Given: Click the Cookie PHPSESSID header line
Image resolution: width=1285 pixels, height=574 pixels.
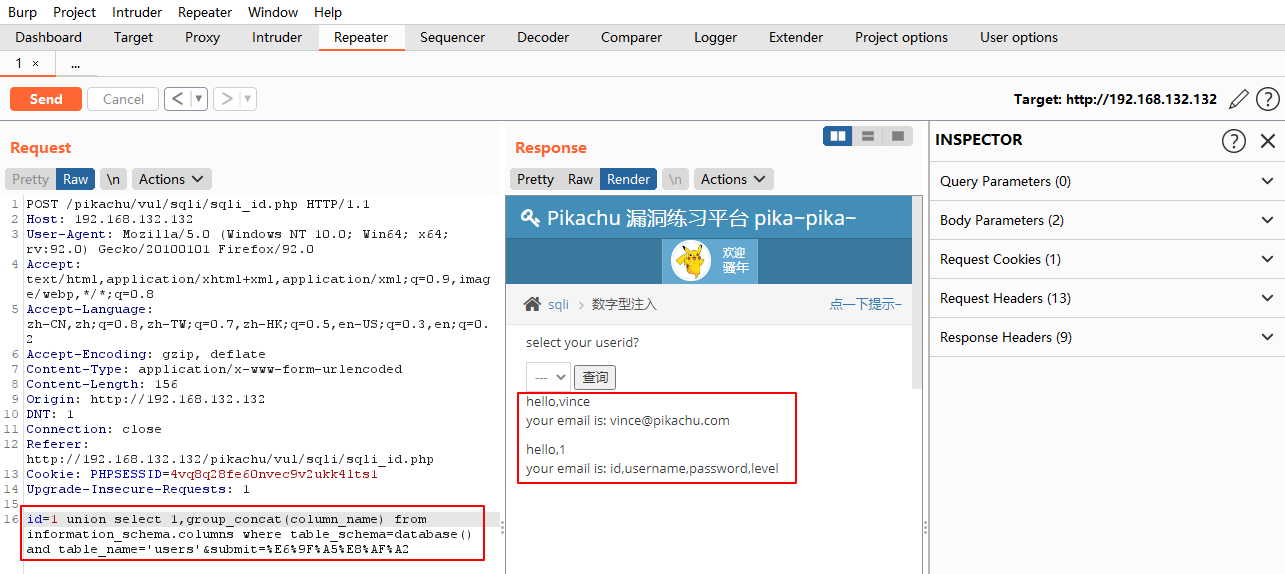Looking at the screenshot, I should tap(201, 474).
